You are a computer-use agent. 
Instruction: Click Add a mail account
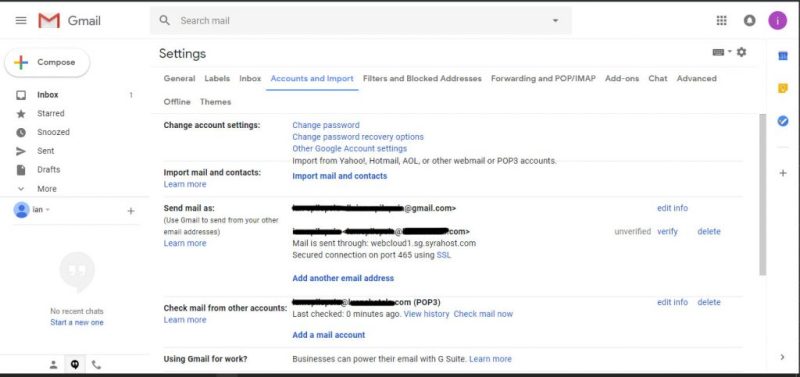click(x=329, y=335)
